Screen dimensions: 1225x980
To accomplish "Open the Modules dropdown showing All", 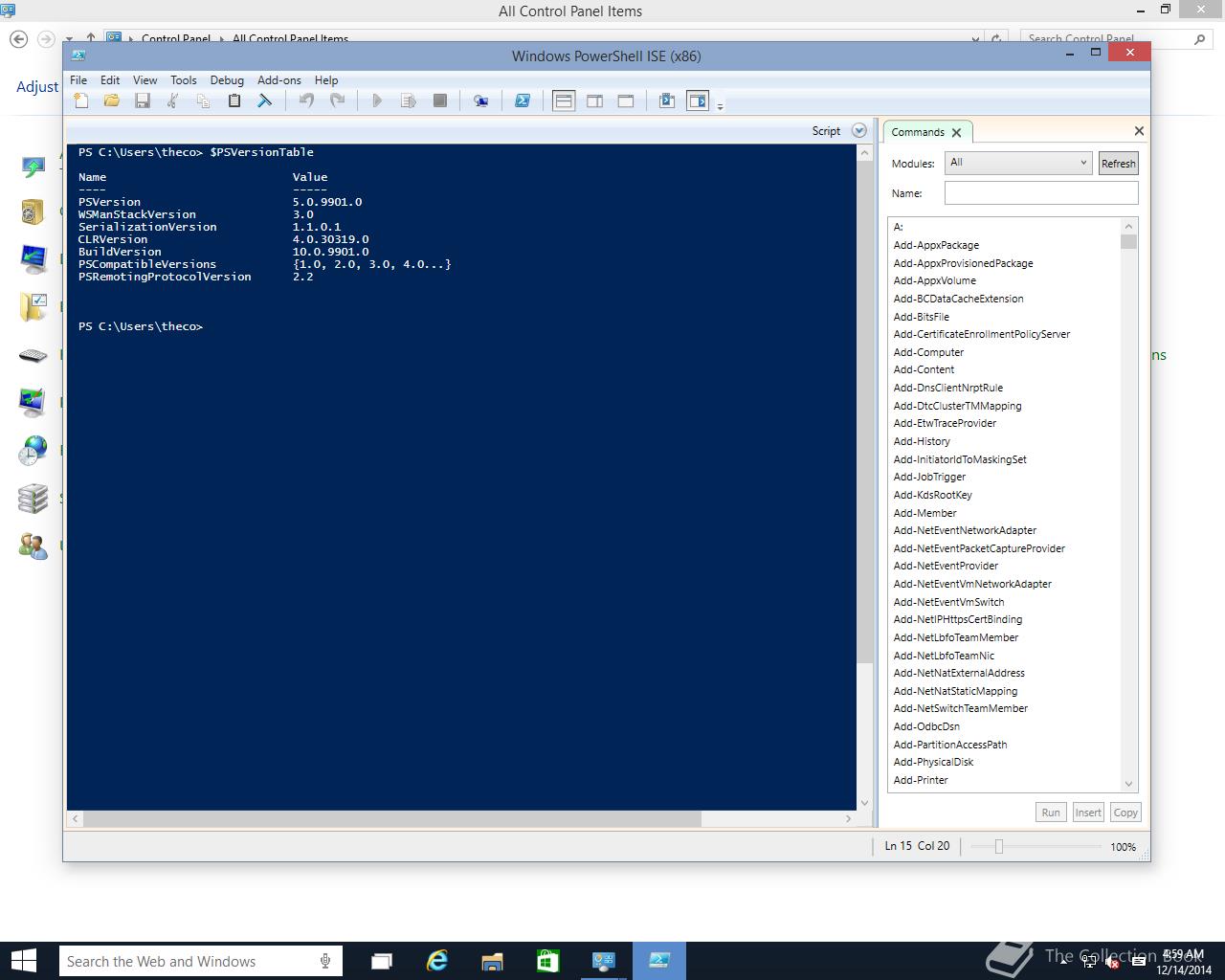I will 1018,163.
